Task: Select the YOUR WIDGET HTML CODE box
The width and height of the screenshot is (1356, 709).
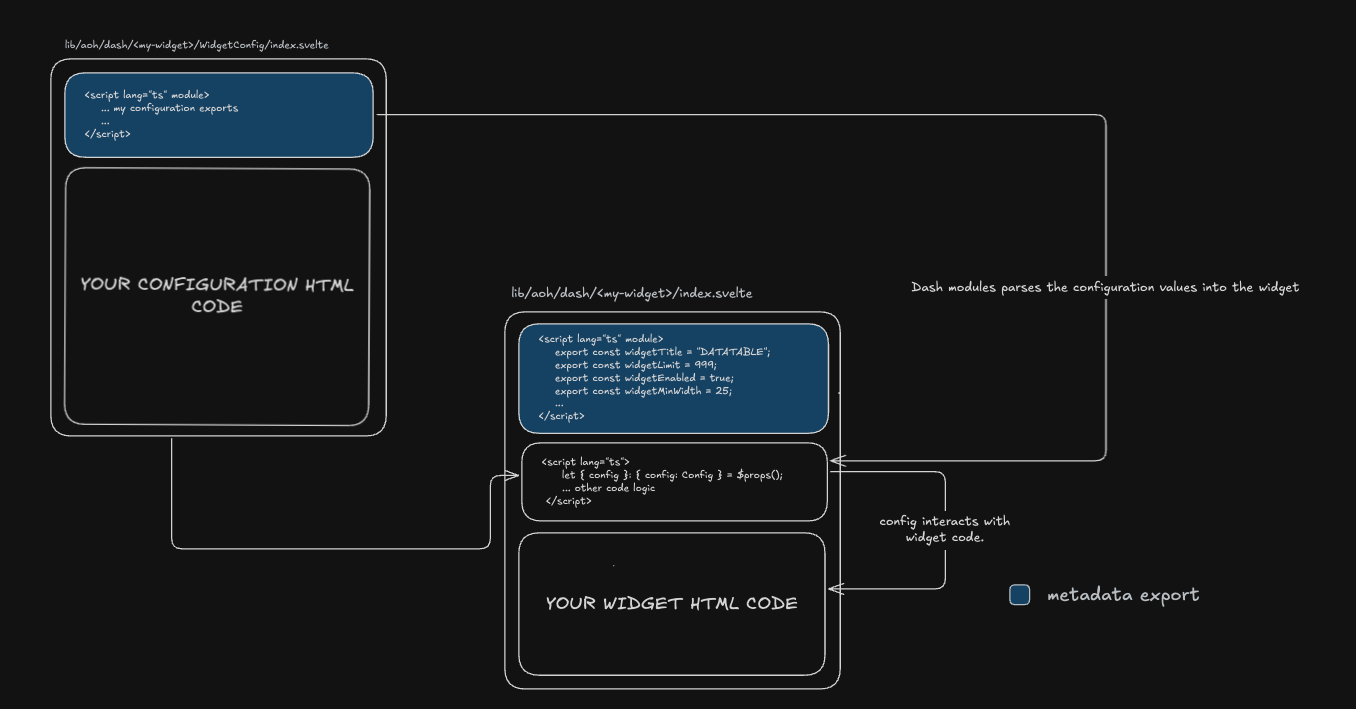Action: 671,603
